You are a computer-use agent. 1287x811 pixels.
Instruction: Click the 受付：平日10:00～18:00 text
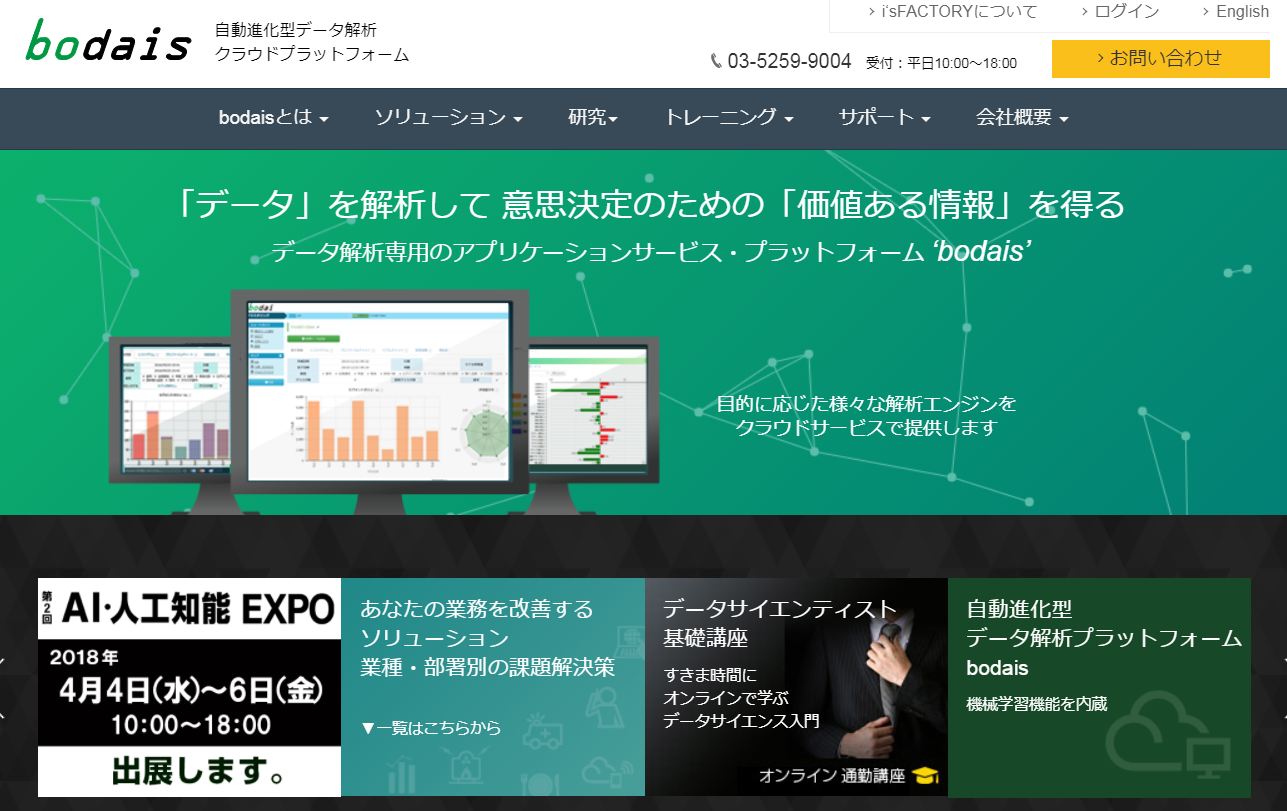pos(941,63)
